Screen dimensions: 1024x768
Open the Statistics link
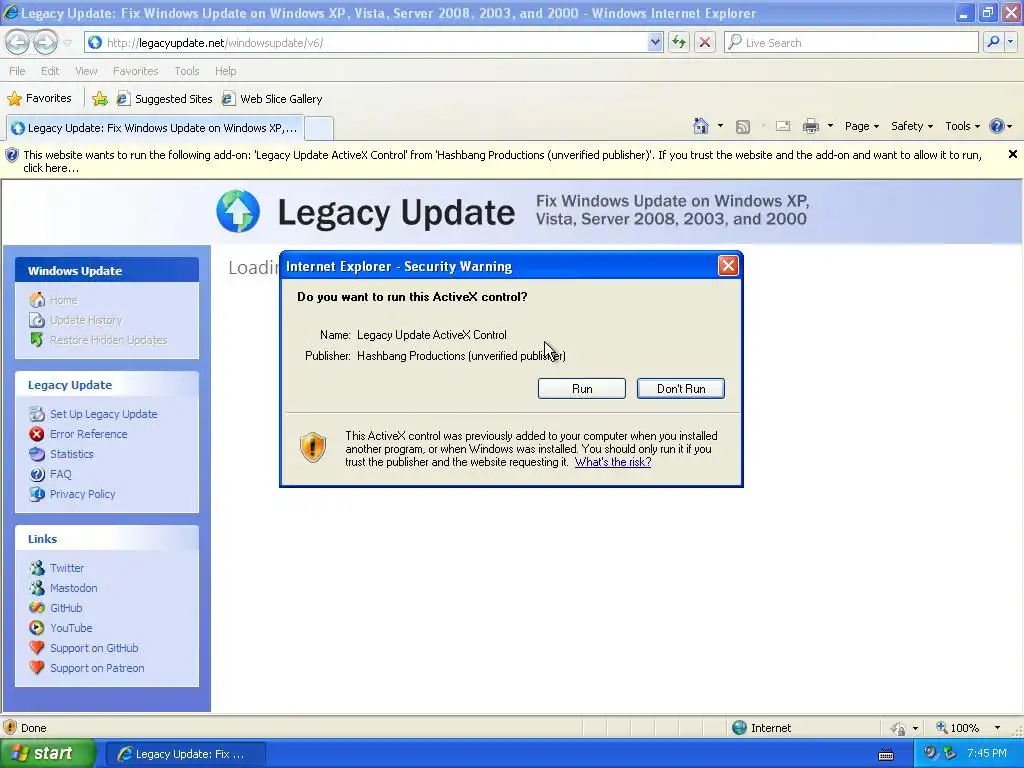pos(72,454)
